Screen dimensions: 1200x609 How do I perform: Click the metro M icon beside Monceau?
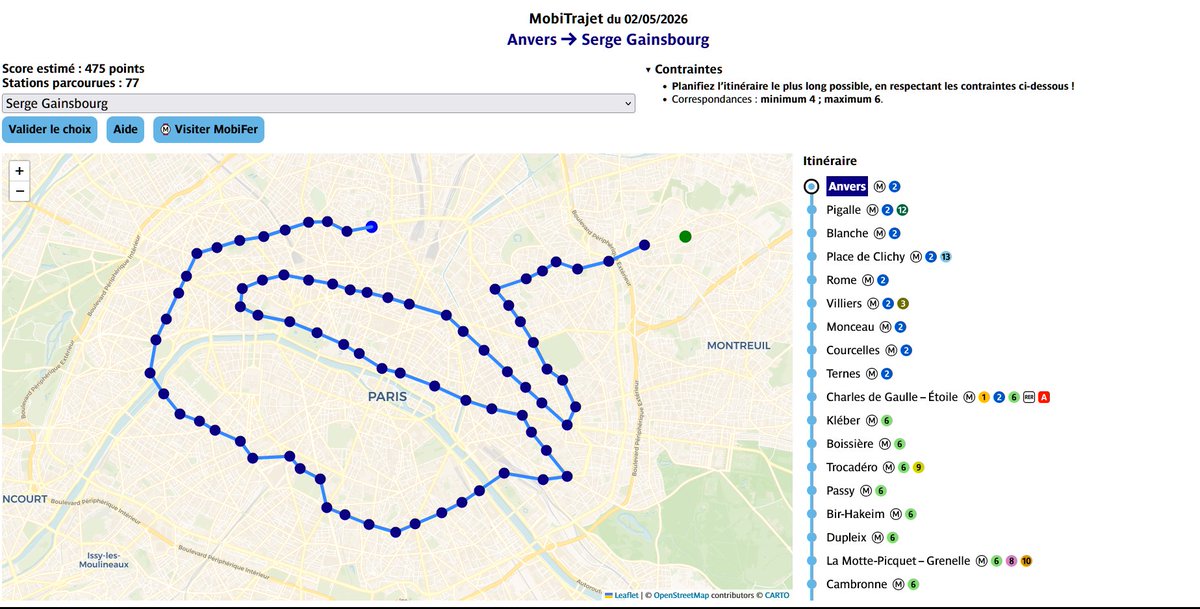pos(886,327)
